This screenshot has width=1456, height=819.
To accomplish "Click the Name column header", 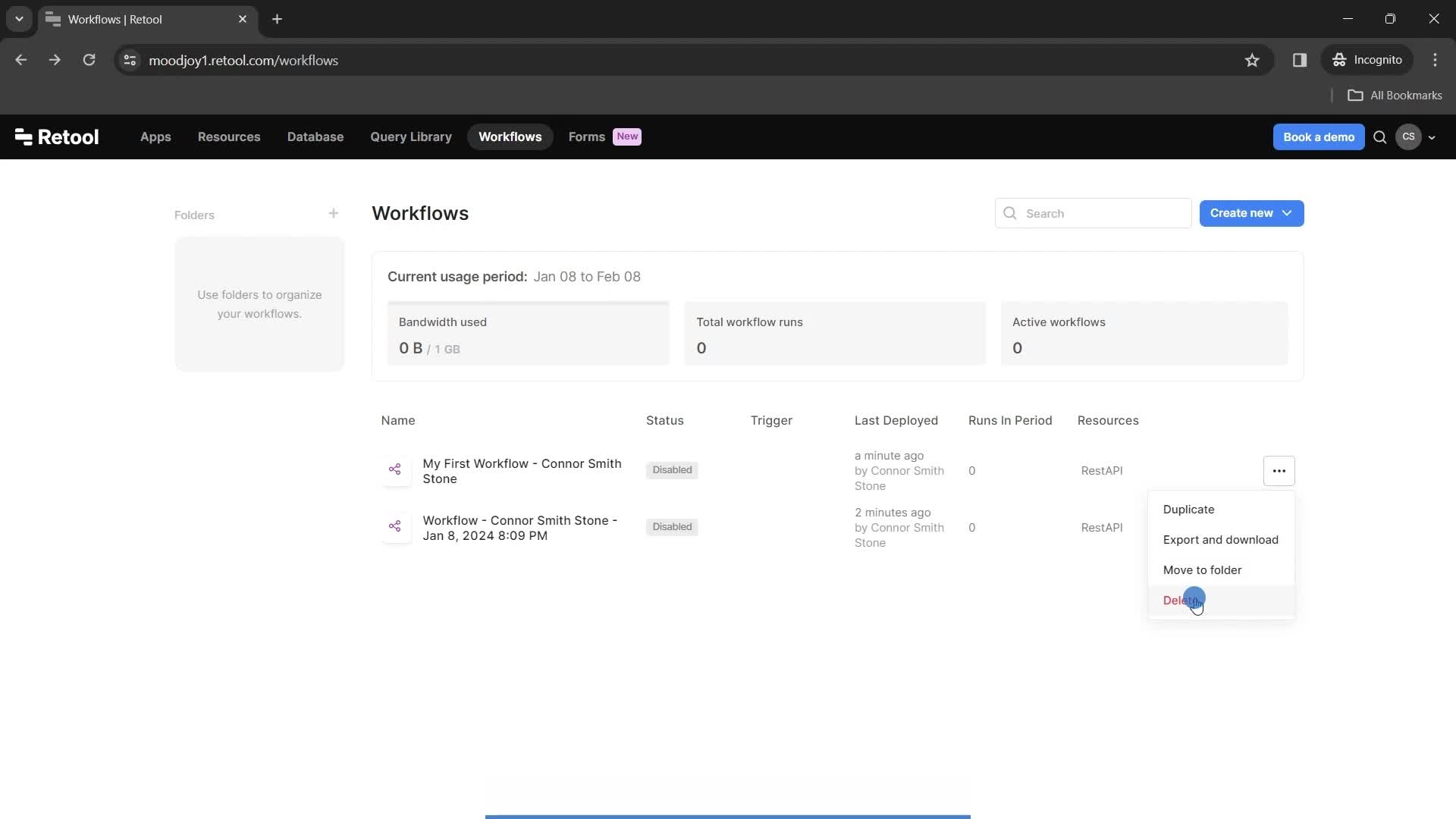I will (398, 421).
